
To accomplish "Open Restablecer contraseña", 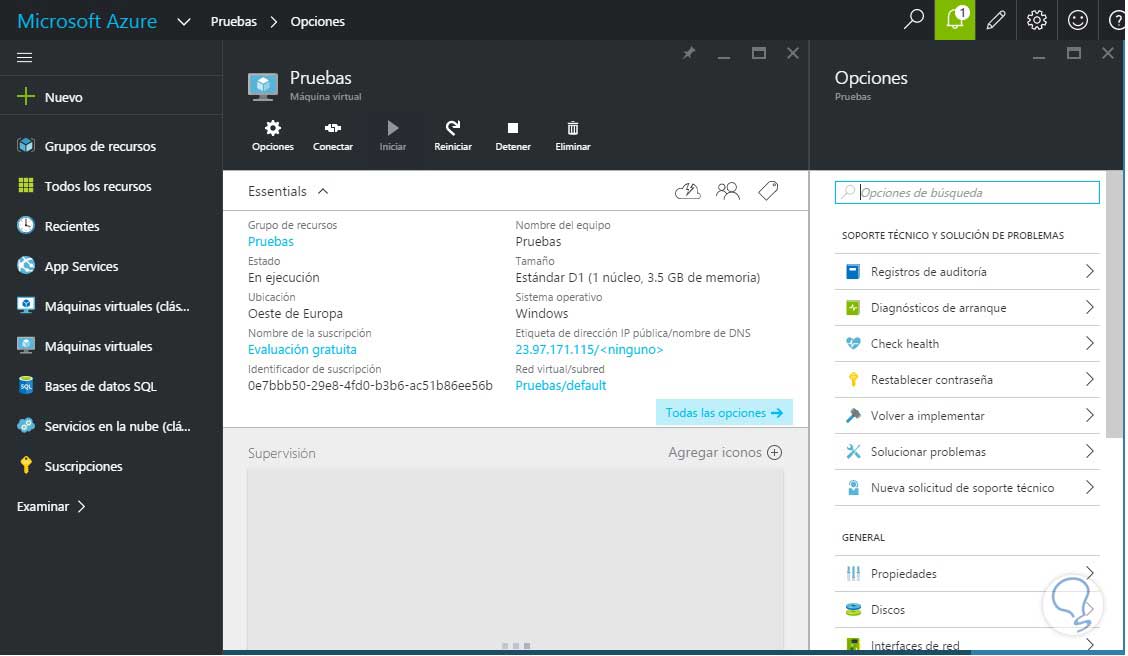I will (x=967, y=380).
